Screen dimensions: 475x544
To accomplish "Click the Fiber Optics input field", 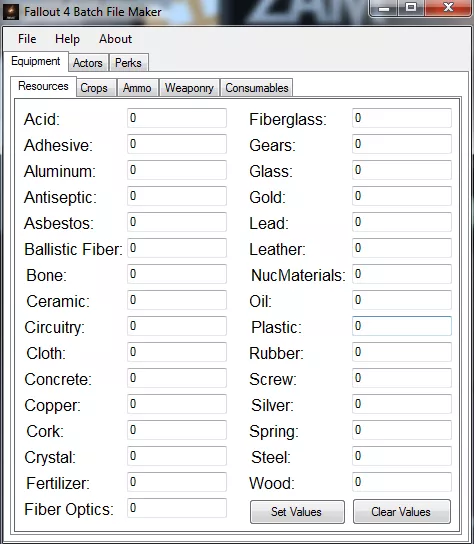I will point(177,508).
